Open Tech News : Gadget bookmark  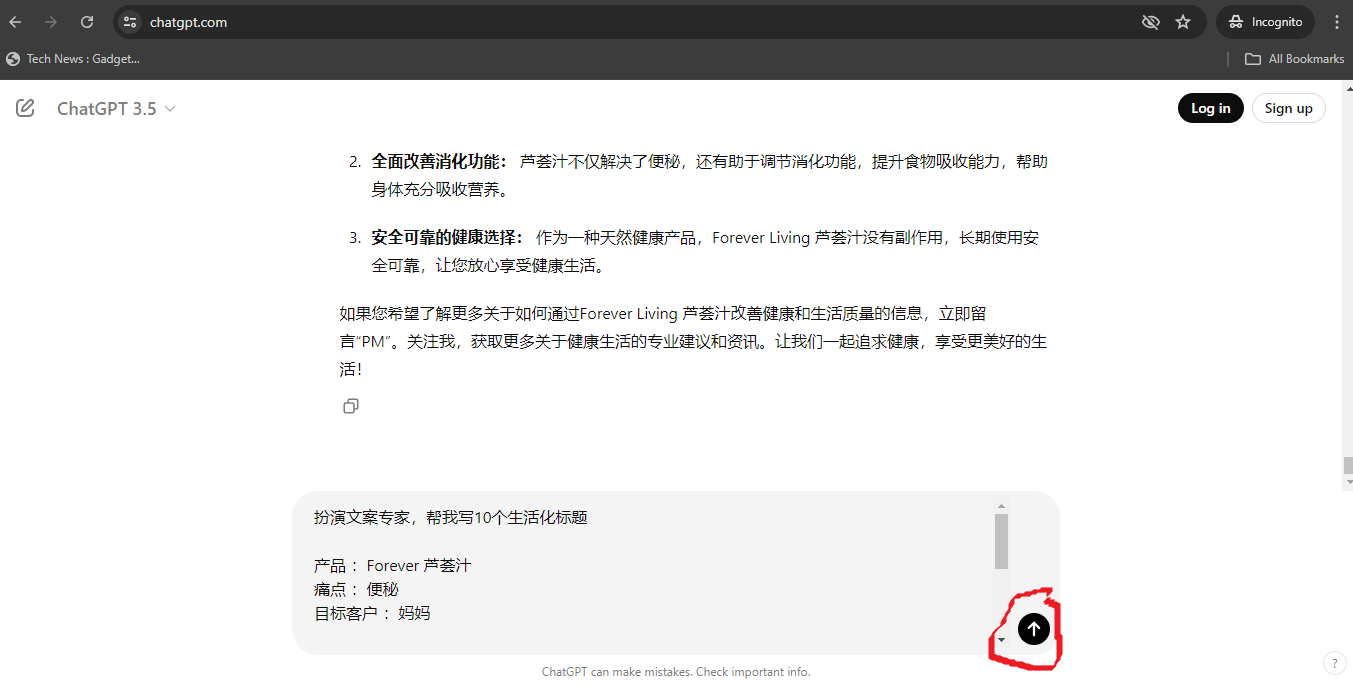pos(73,59)
